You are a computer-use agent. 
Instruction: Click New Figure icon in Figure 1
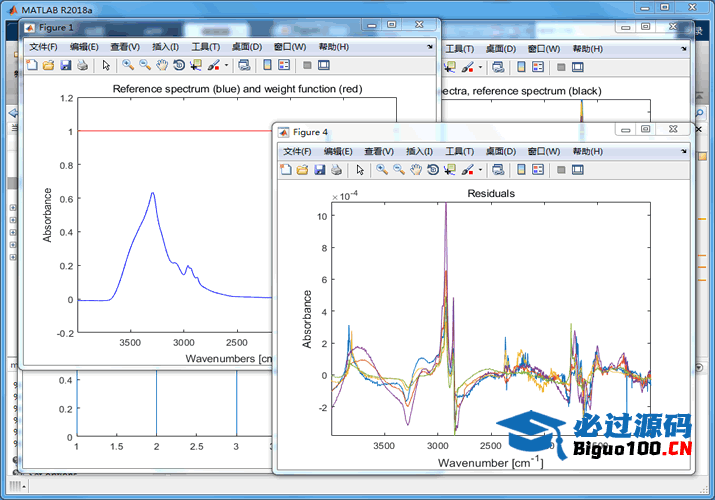(31, 65)
